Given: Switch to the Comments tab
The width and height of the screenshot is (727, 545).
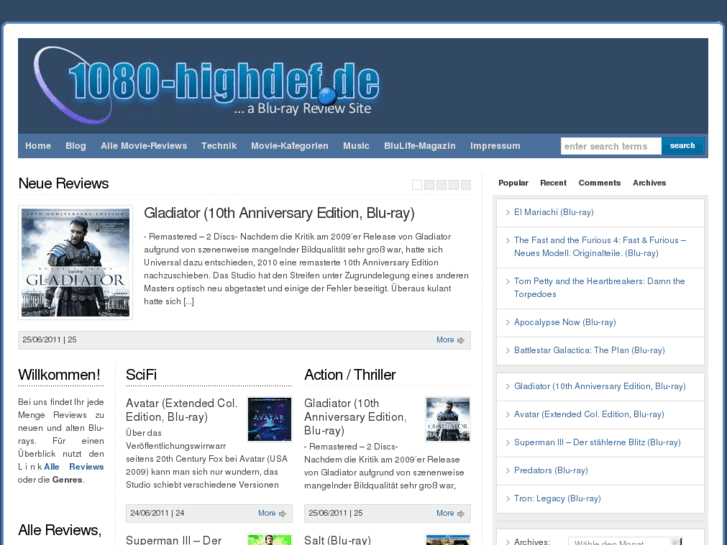Looking at the screenshot, I should (599, 183).
